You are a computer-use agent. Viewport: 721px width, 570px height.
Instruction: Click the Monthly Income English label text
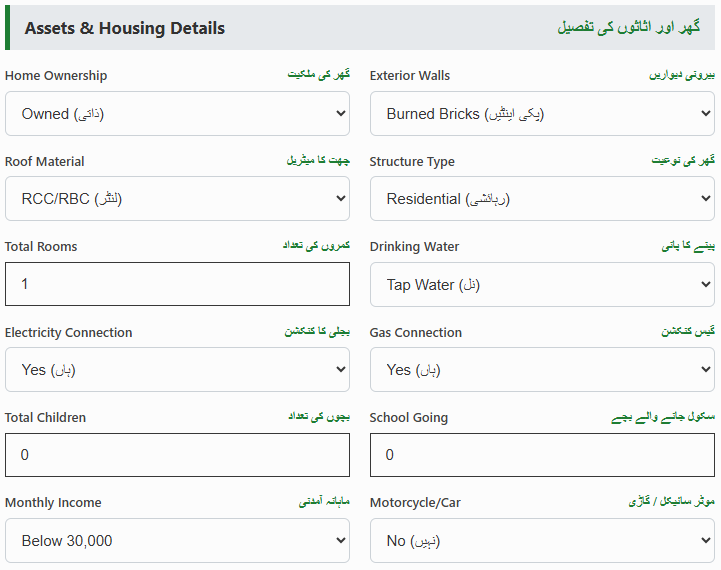[53, 503]
